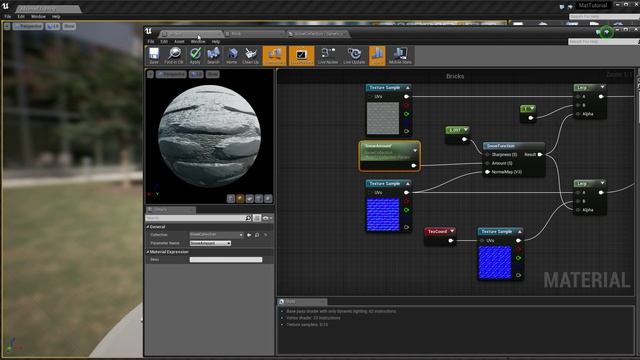The width and height of the screenshot is (640, 360).
Task: Select the SnowFunction node title
Action: coord(500,146)
